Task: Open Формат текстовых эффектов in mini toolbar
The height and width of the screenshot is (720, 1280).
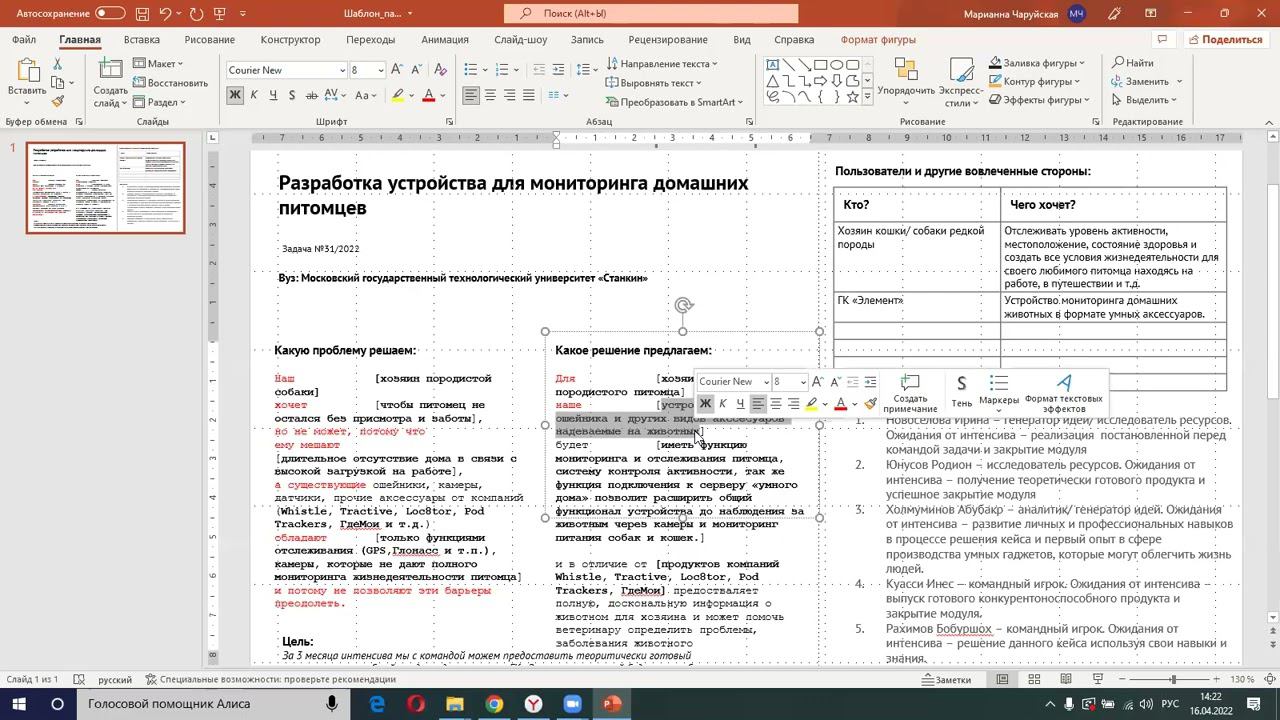Action: (1064, 394)
